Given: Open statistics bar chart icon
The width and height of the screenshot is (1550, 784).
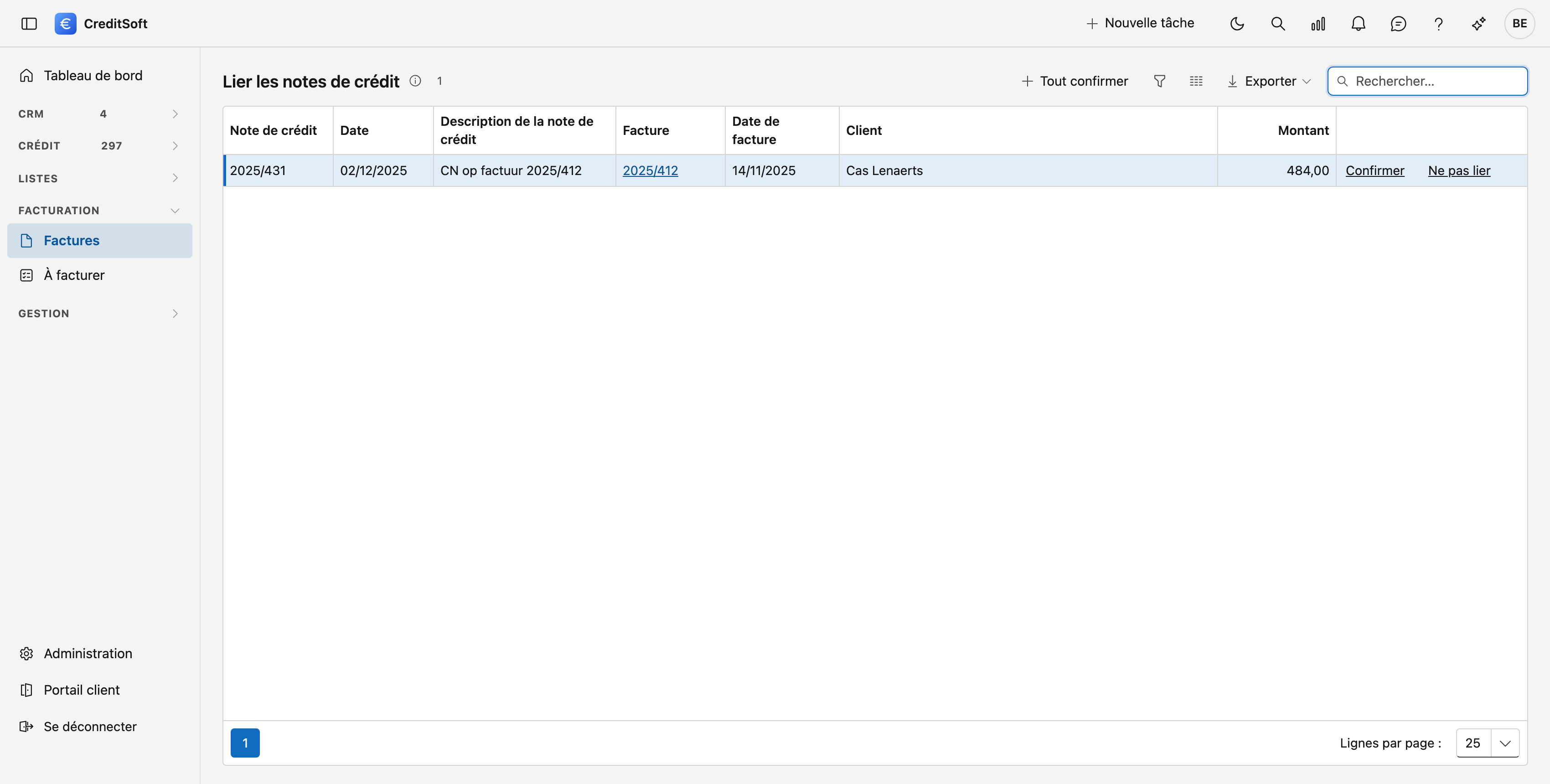Looking at the screenshot, I should 1318,23.
